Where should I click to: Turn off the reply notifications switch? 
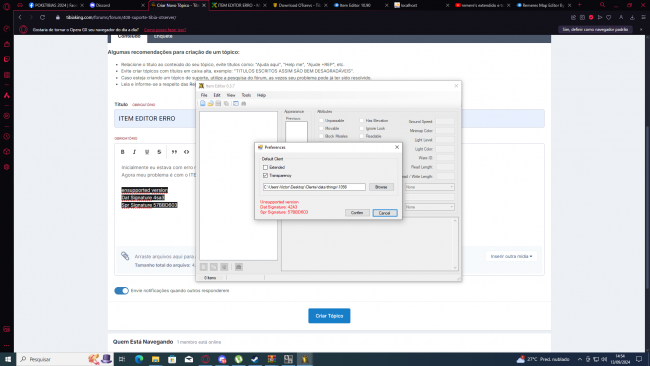[x=121, y=291]
